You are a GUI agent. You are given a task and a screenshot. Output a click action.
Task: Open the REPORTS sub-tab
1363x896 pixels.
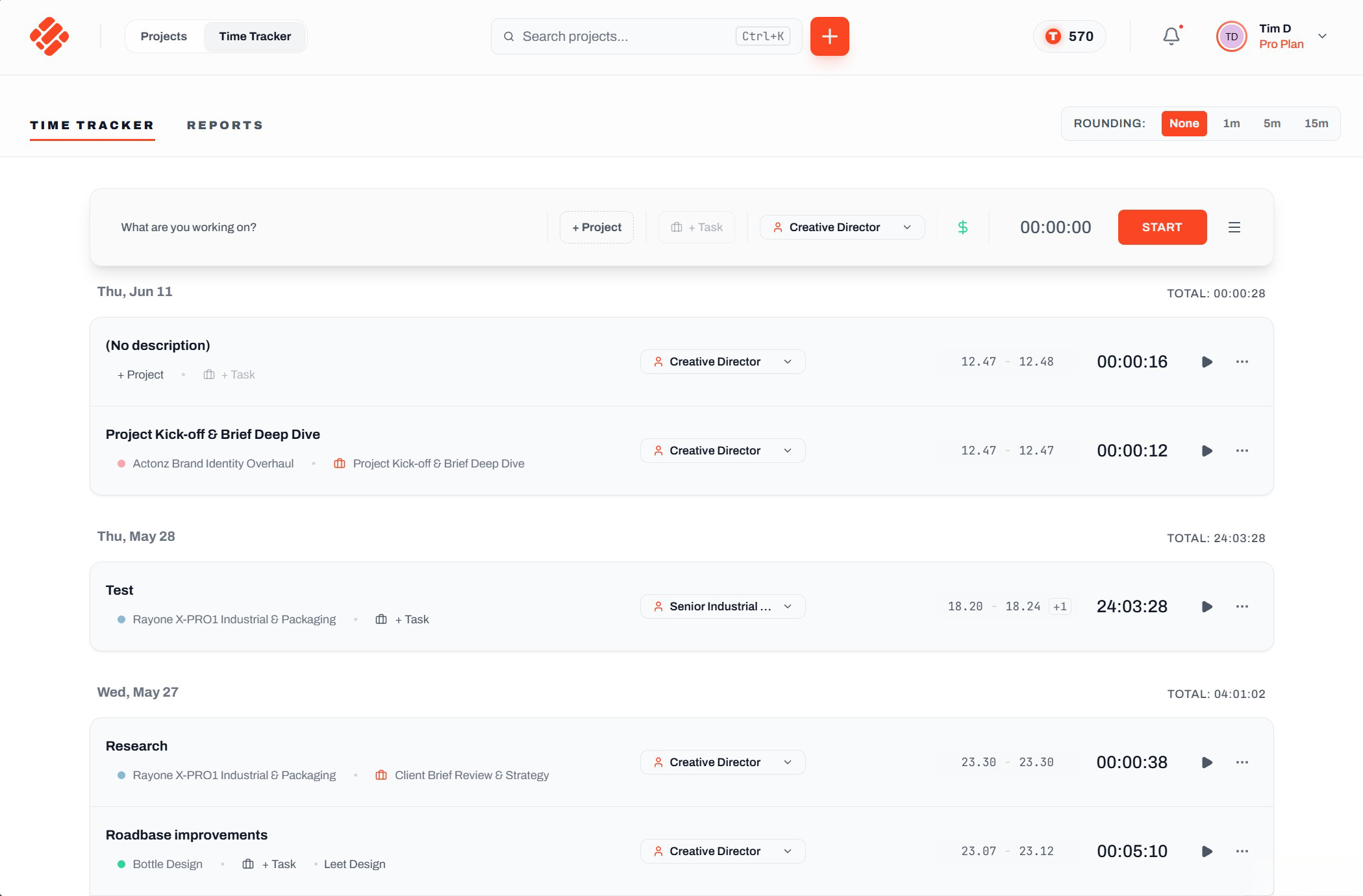[225, 125]
